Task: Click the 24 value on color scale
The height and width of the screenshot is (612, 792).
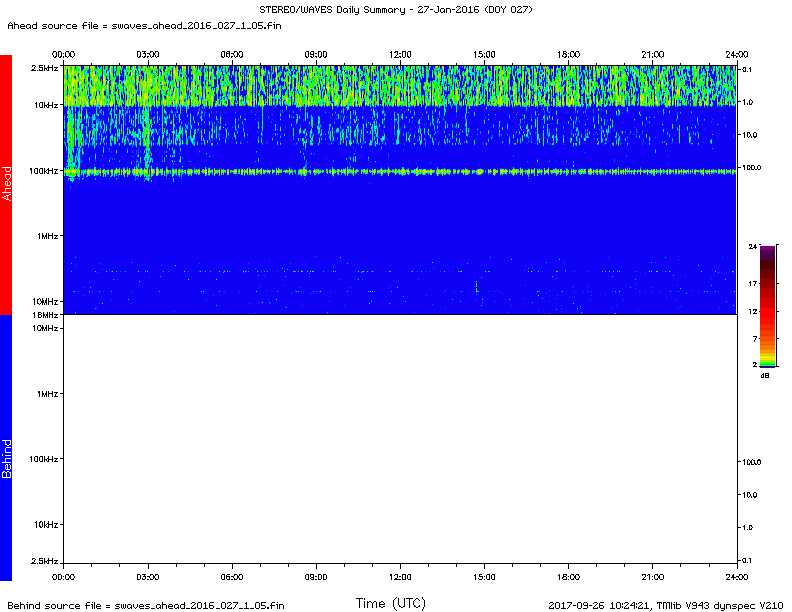Action: click(752, 246)
